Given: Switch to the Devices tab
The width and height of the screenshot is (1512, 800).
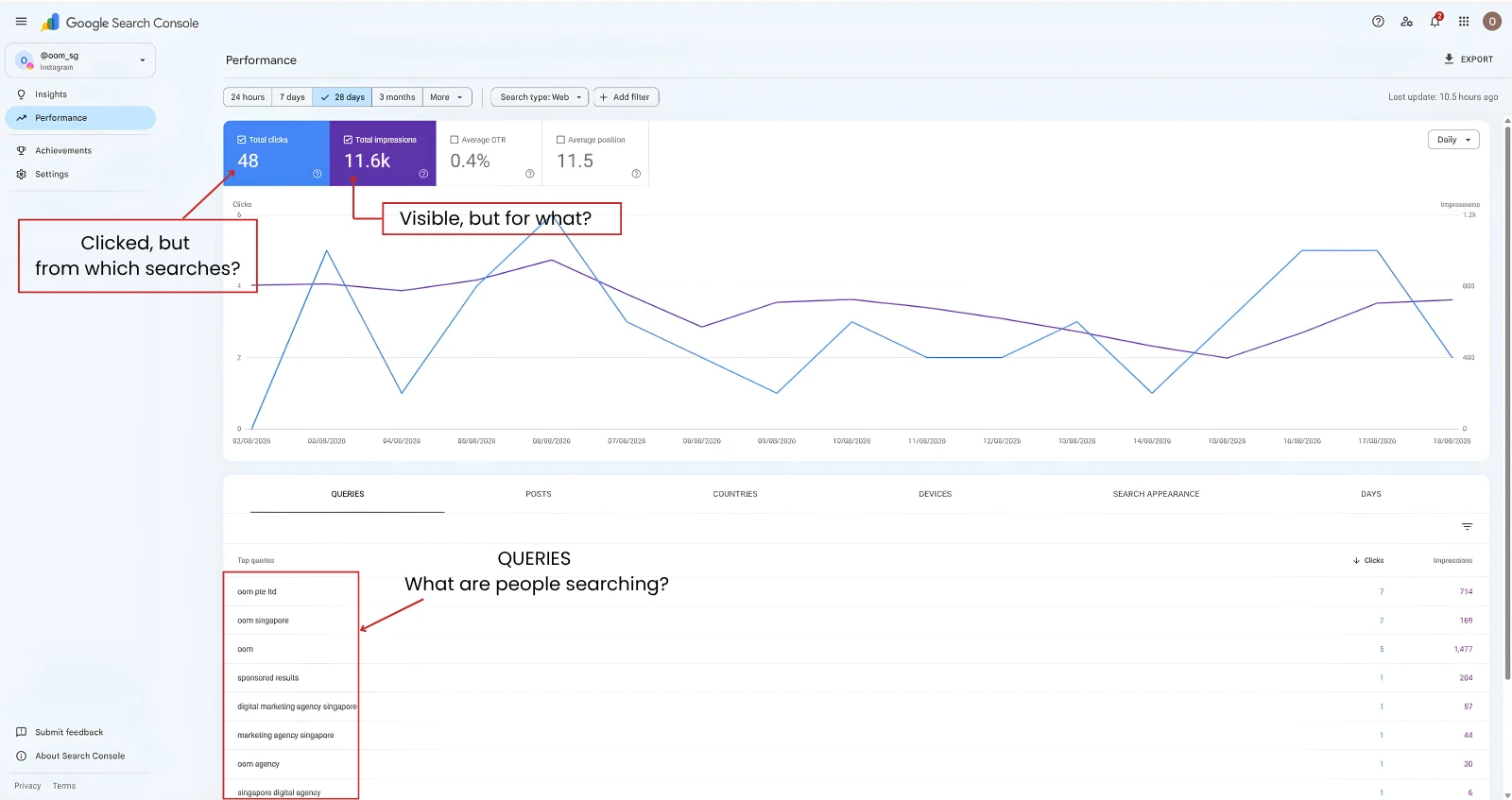Looking at the screenshot, I should point(936,494).
